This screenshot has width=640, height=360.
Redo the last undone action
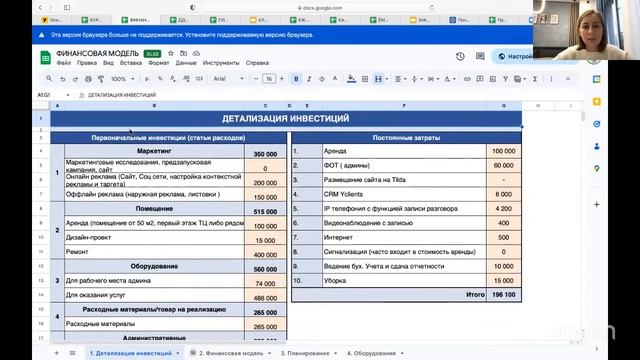click(x=75, y=79)
